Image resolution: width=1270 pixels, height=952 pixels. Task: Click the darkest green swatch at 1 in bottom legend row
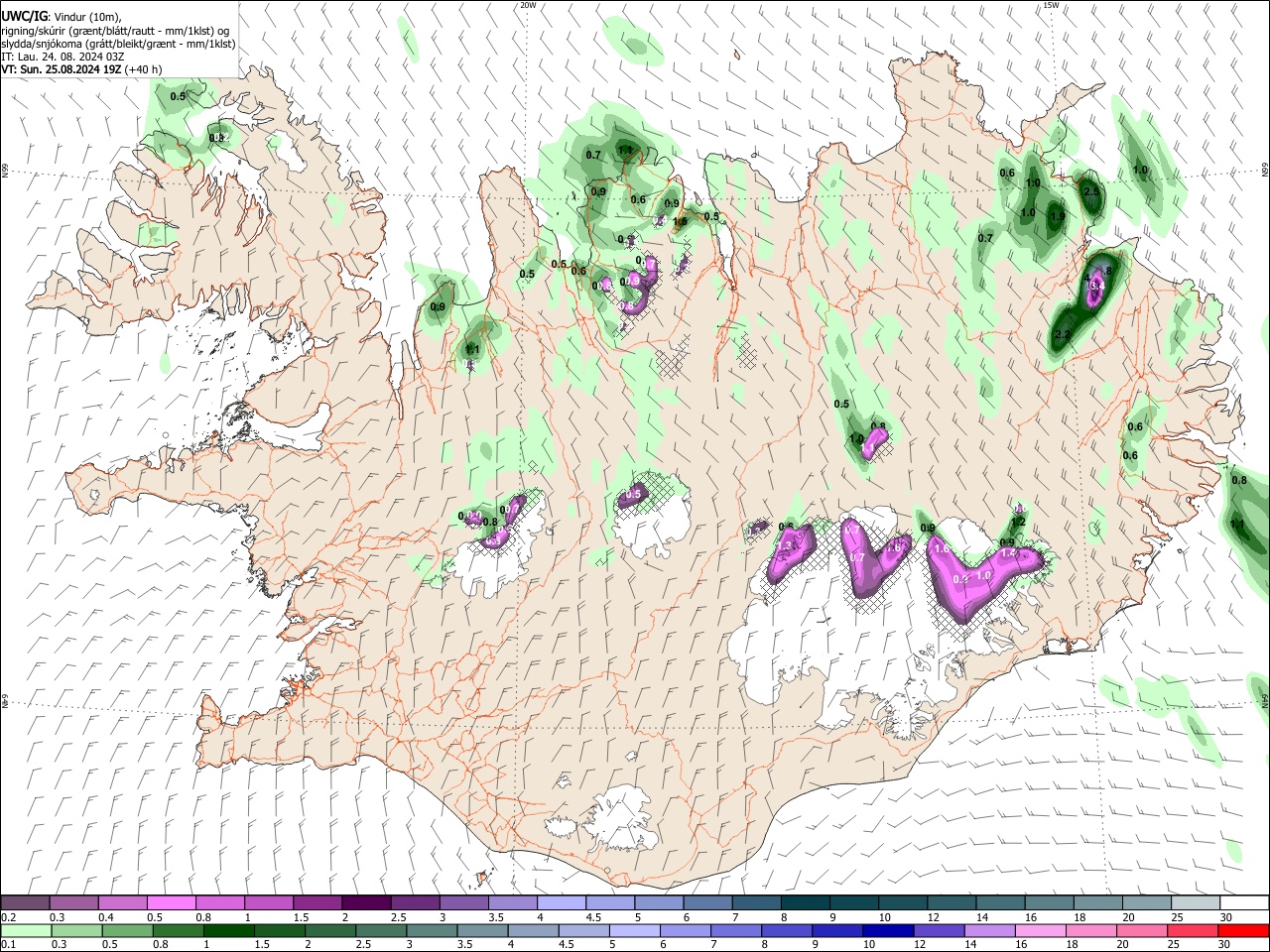[x=229, y=931]
